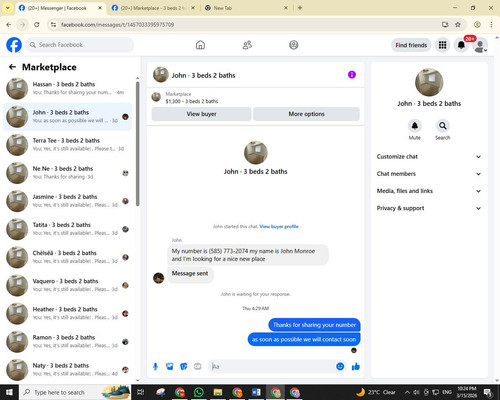500x400 pixels.
Task: Open Task View on the taskbar
Action: tap(140, 392)
